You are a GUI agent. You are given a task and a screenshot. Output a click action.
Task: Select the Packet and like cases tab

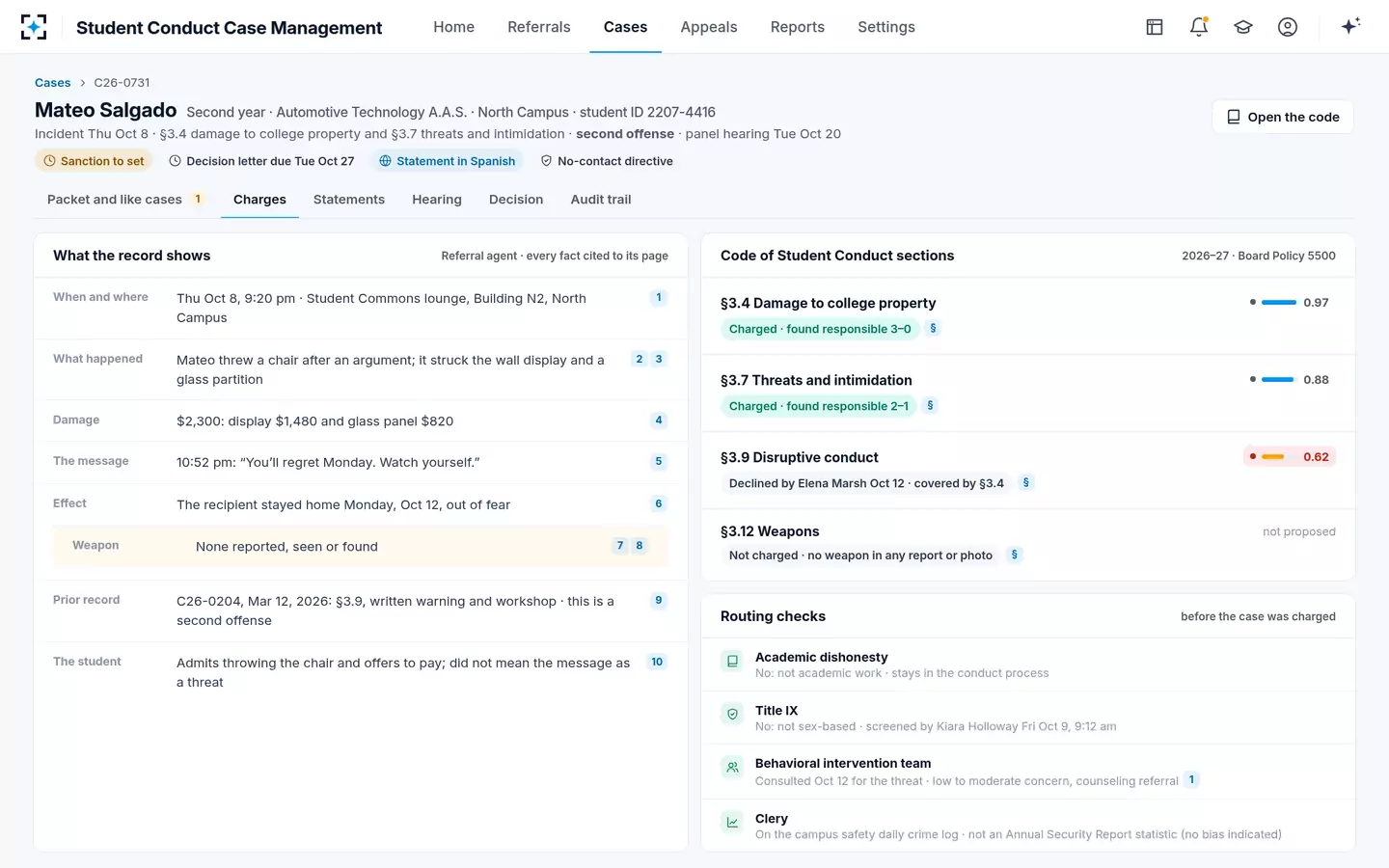(125, 200)
